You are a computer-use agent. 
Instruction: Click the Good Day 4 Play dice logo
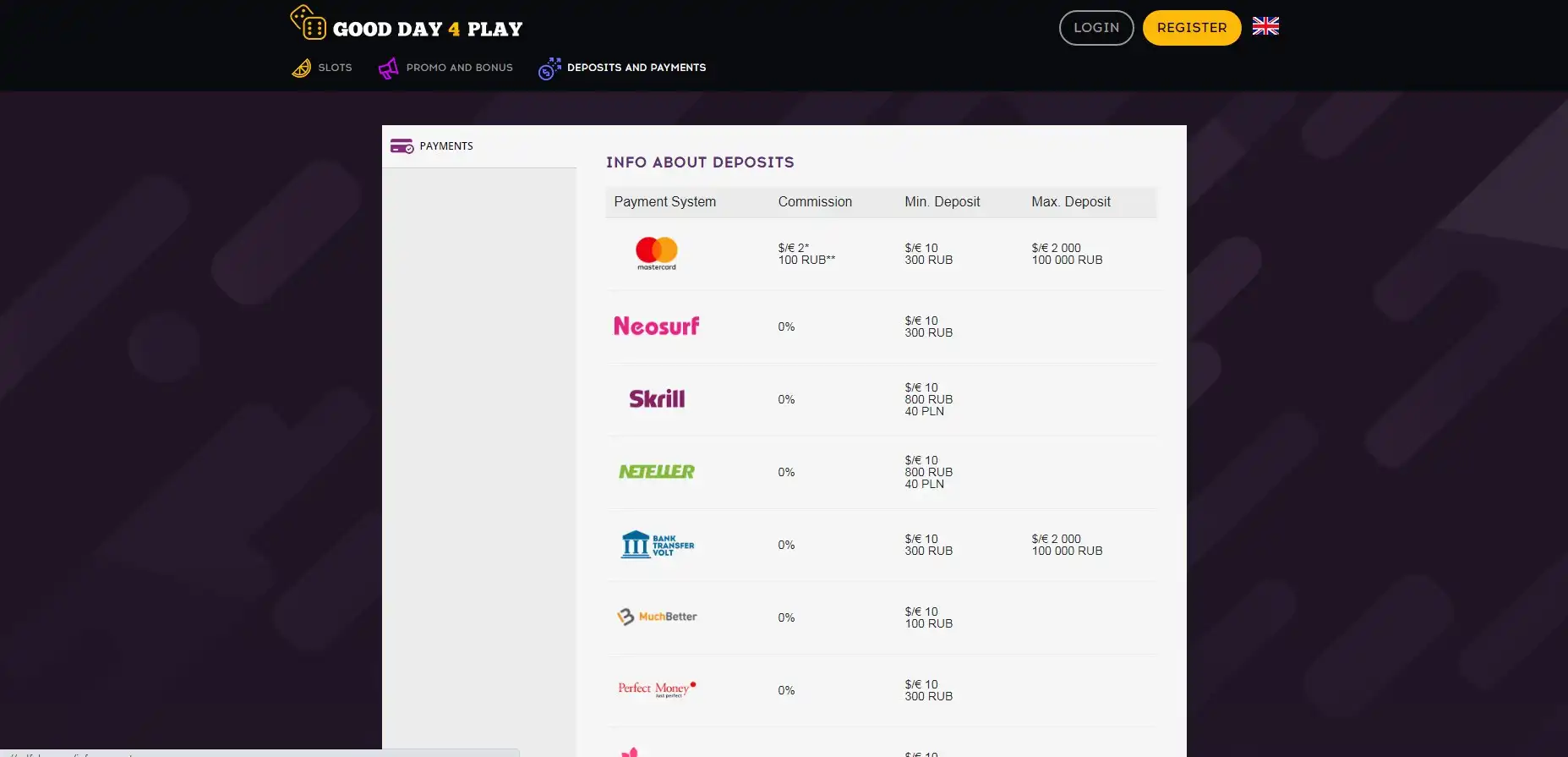pyautogui.click(x=309, y=23)
